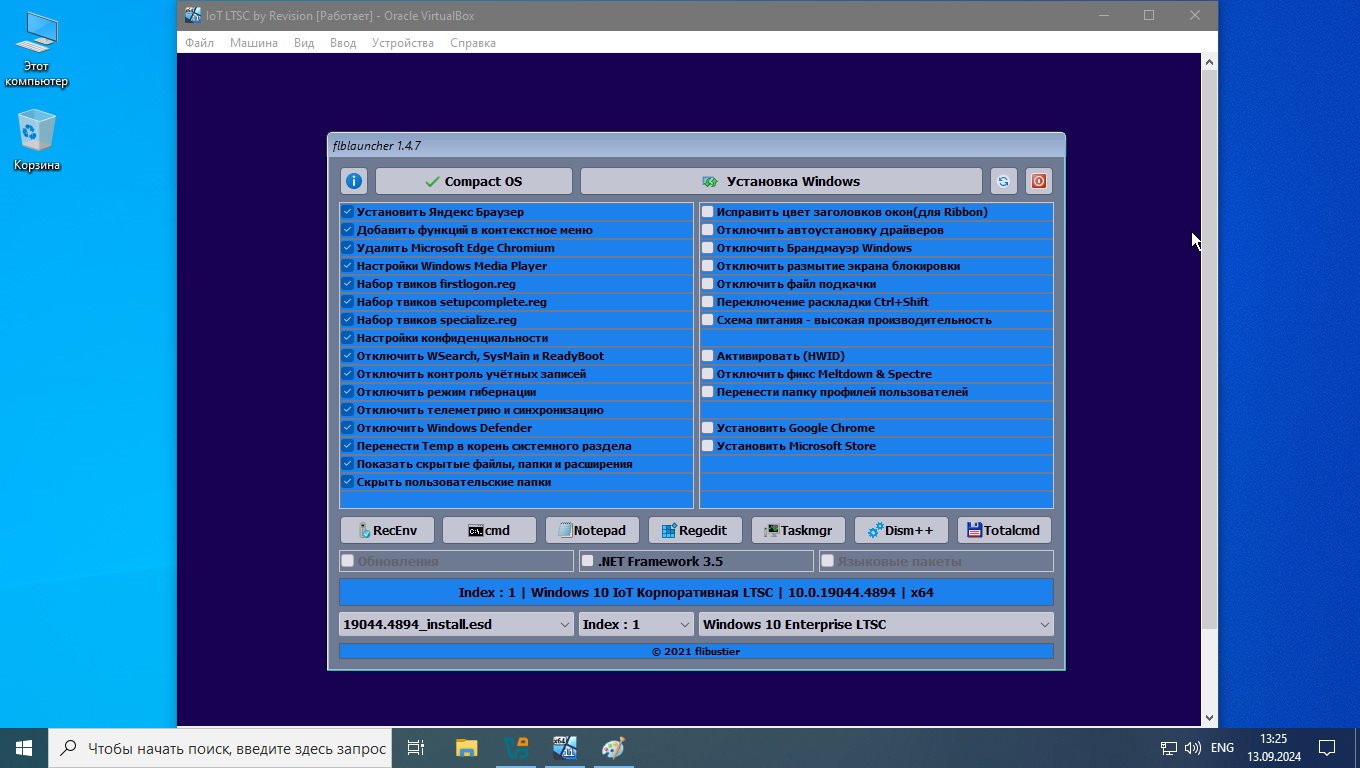Click the blue info icon button
This screenshot has width=1360, height=768.
tap(353, 181)
